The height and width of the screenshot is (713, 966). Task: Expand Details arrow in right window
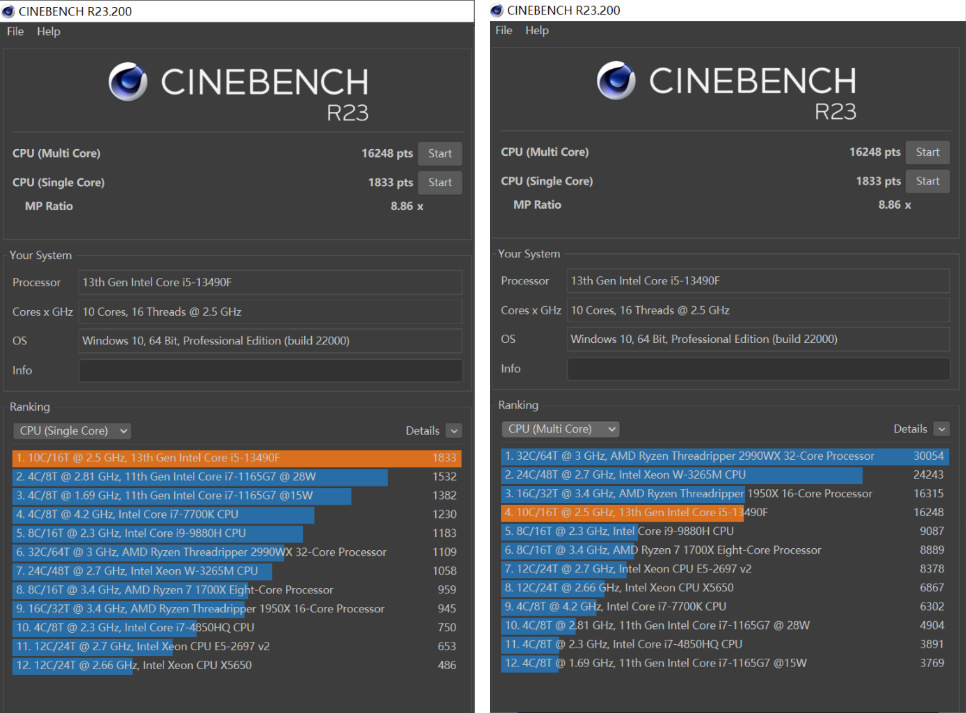pos(941,429)
